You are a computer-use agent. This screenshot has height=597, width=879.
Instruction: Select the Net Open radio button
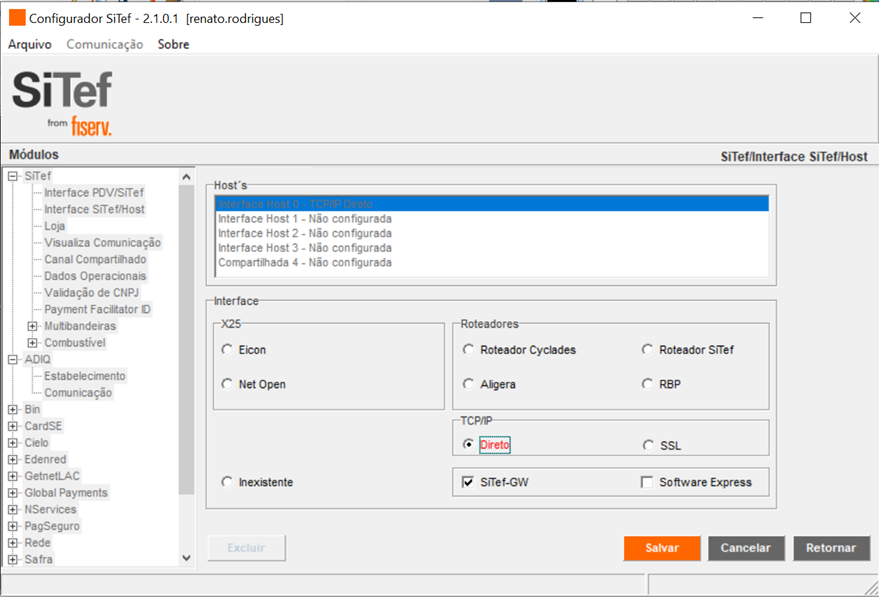pyautogui.click(x=227, y=384)
